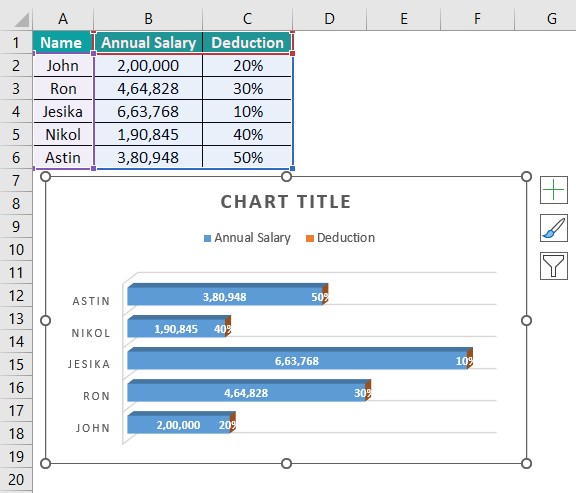This screenshot has height=493, width=576.
Task: Click the Deduction header cell
Action: 248,43
